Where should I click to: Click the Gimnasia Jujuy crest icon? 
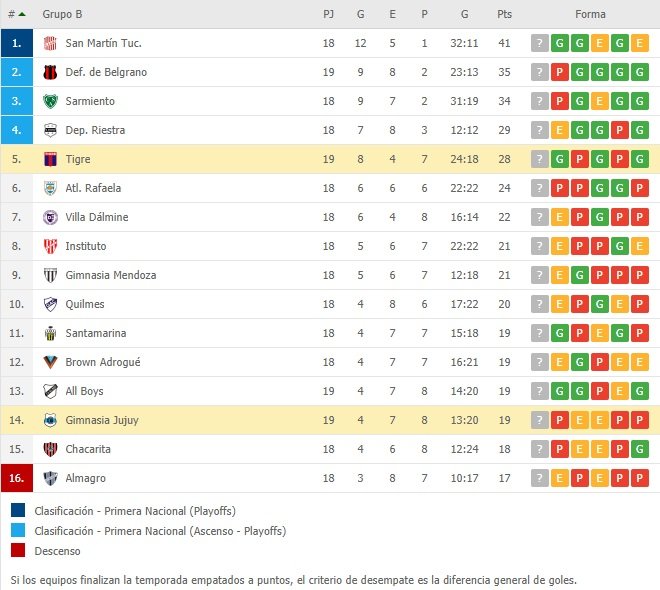(50, 420)
